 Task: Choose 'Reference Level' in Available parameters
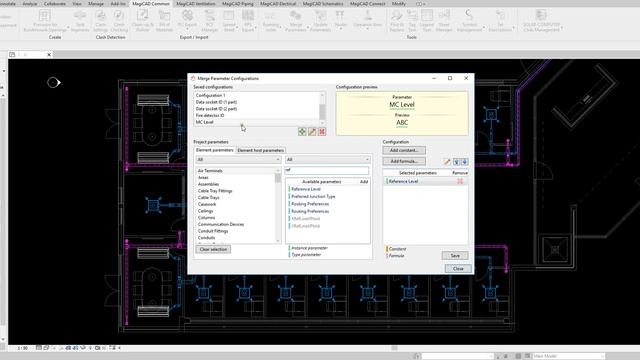coord(306,189)
